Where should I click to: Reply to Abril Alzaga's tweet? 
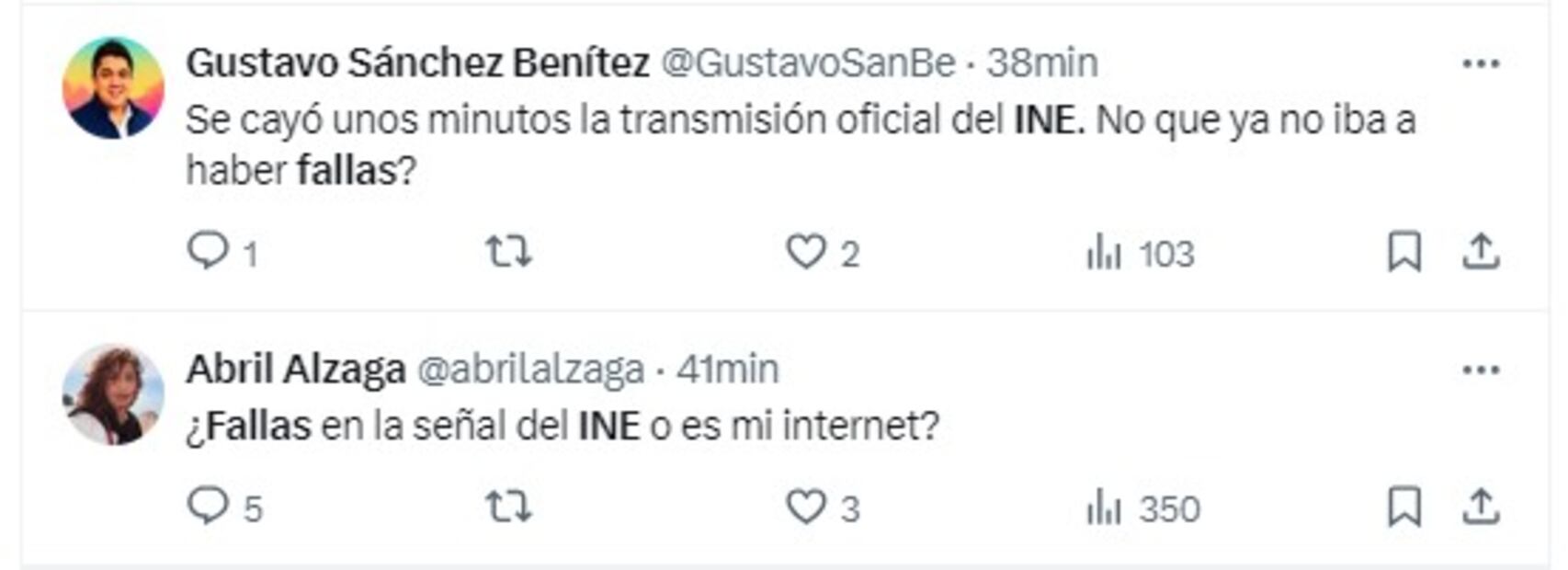[x=208, y=506]
